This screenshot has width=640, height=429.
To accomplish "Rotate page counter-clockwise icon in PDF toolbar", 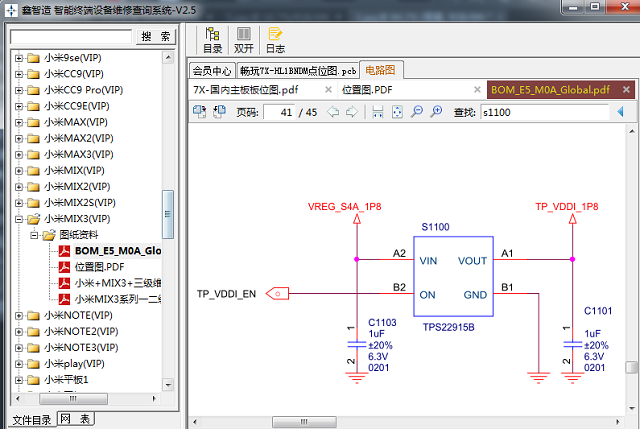I will (x=220, y=111).
